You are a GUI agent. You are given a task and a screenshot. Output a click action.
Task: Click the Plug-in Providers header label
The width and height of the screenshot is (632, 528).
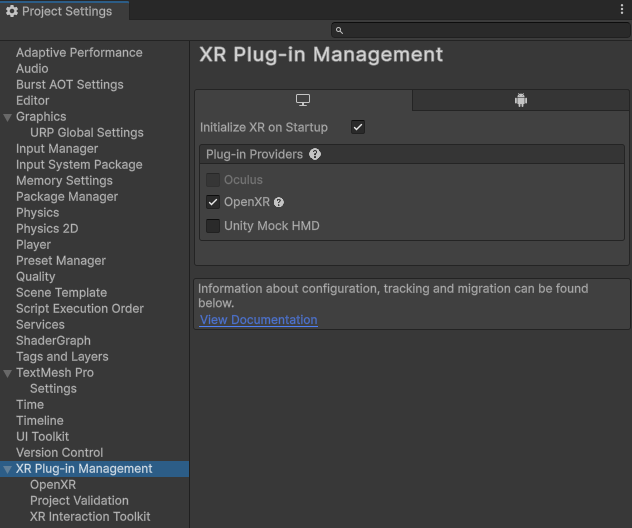254,154
